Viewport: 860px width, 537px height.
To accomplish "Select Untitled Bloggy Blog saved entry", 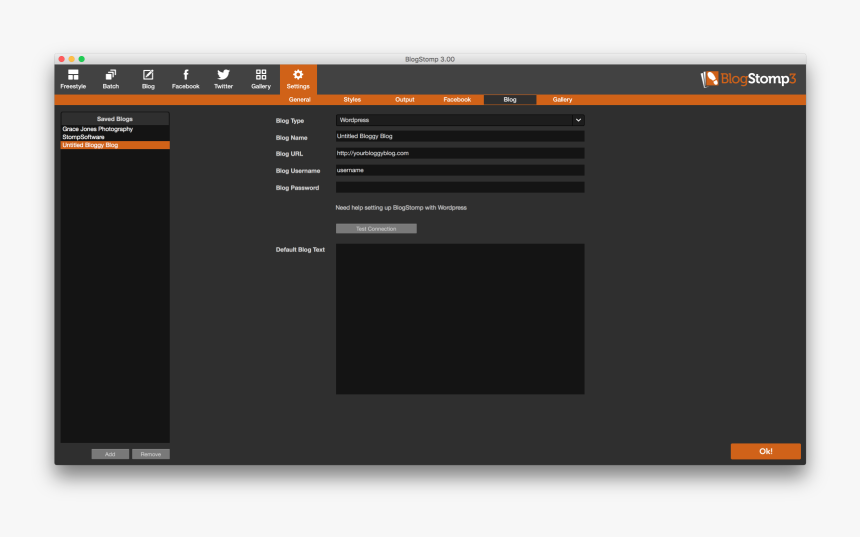I will coord(115,145).
